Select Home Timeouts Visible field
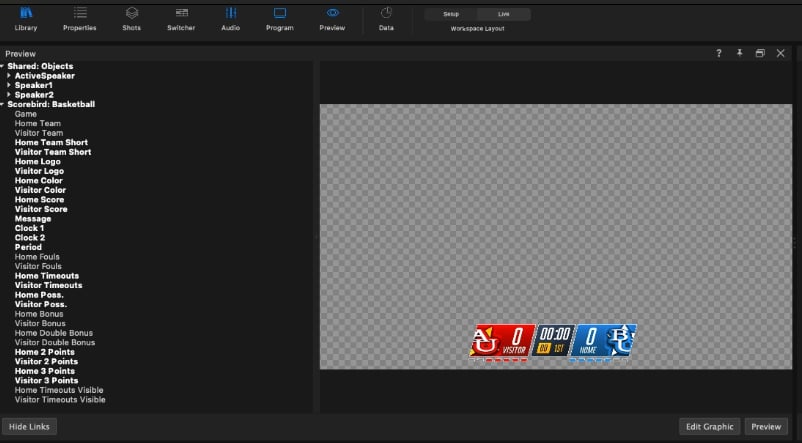 pyautogui.click(x=59, y=390)
